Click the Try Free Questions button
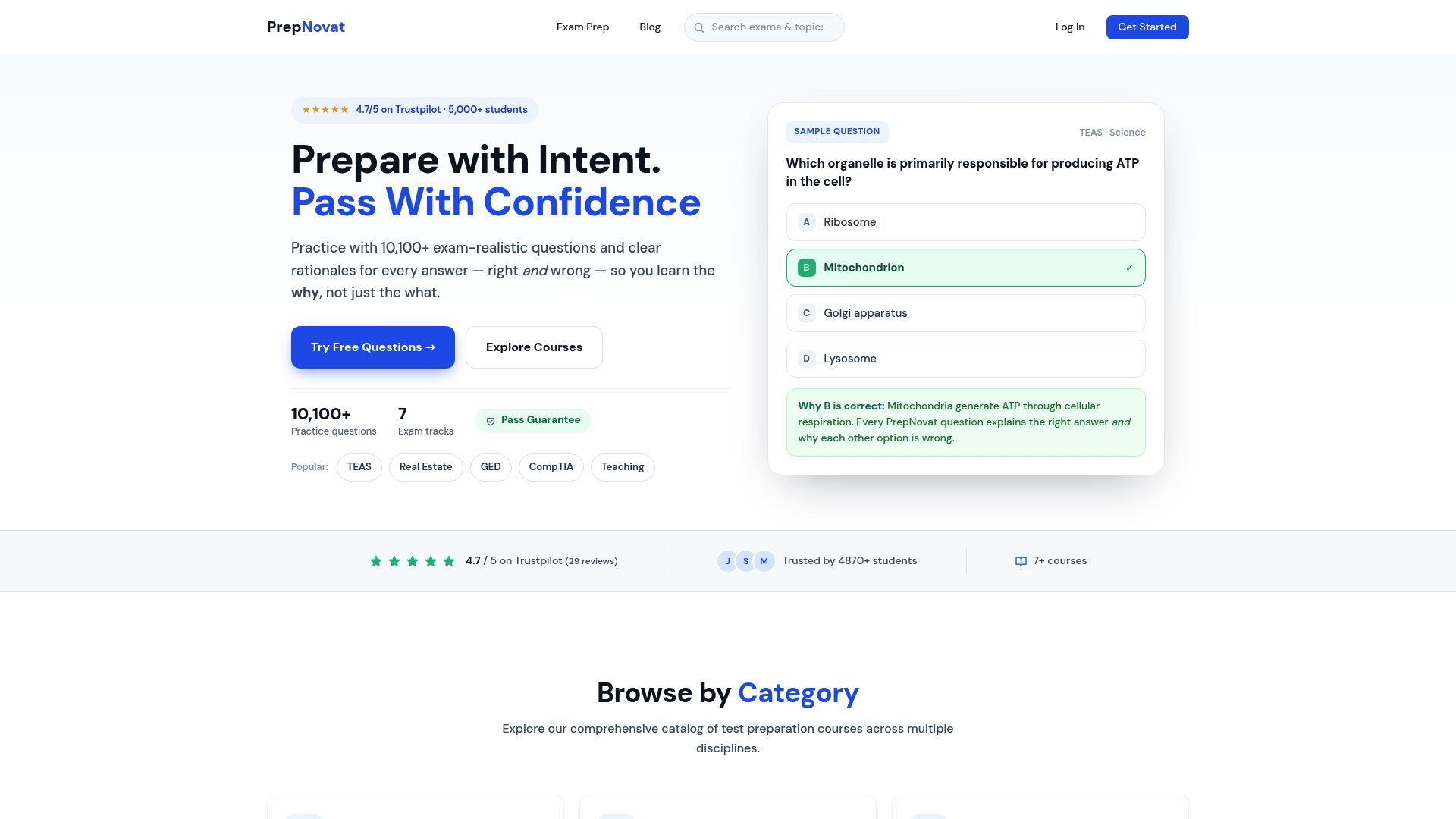Screen dimensions: 1456x819 tap(373, 347)
